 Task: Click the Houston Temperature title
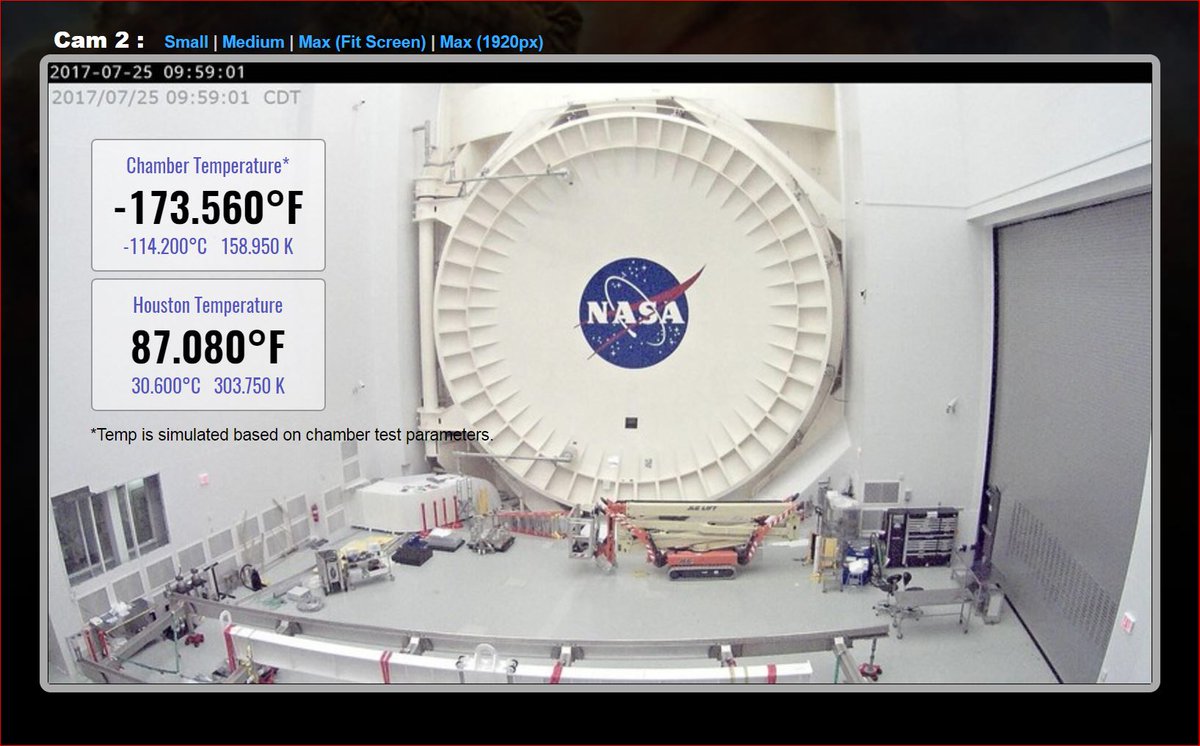pyautogui.click(x=208, y=306)
